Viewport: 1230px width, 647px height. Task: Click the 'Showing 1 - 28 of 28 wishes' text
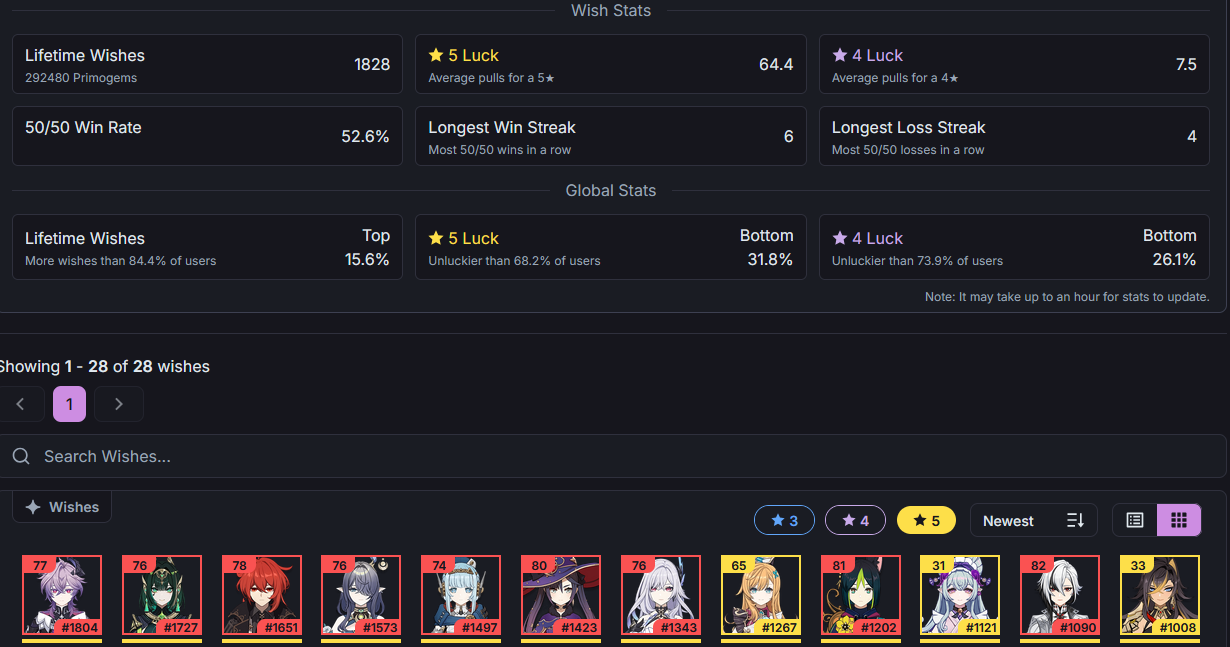click(x=104, y=366)
